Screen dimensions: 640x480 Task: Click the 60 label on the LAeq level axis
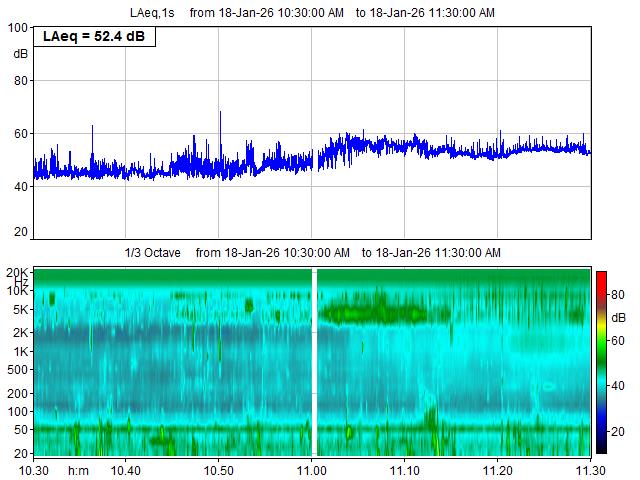[x=19, y=133]
